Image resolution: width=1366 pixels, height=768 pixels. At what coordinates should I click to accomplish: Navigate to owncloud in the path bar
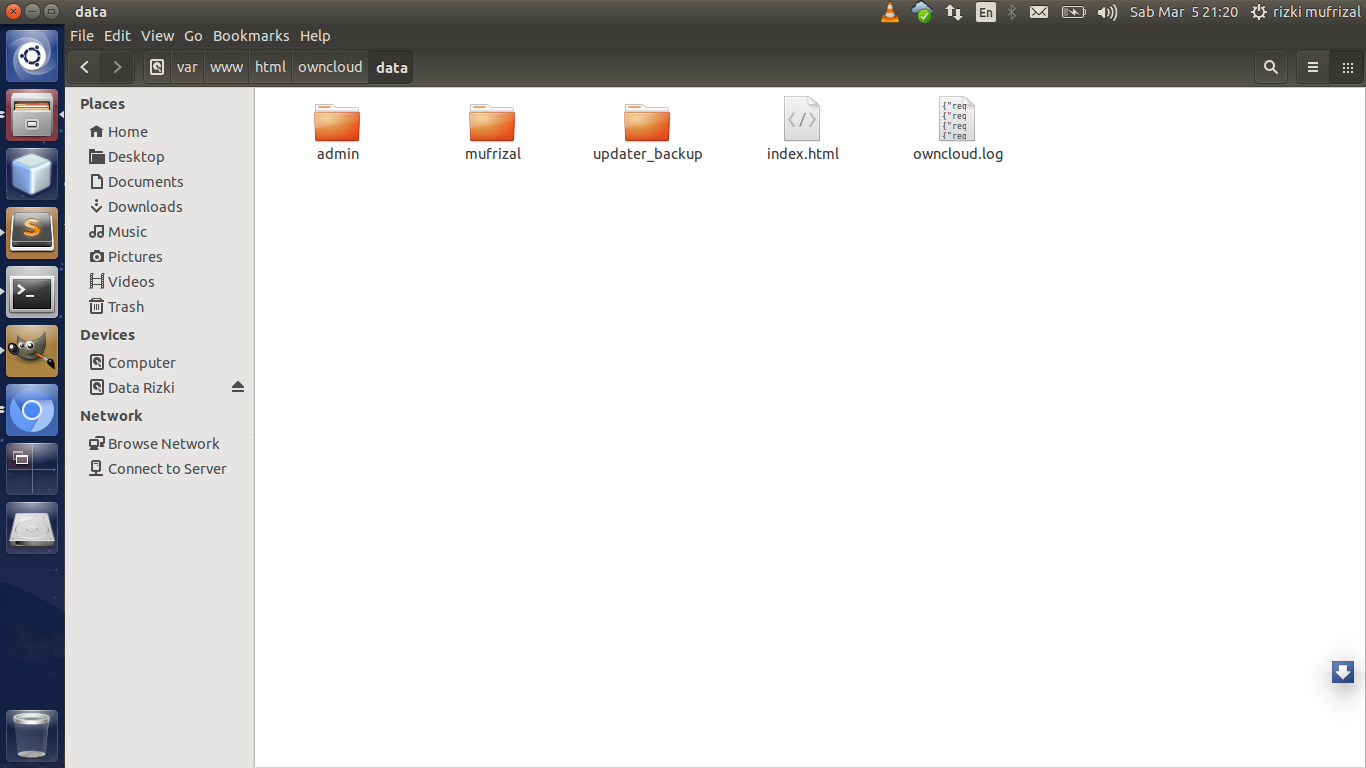(330, 67)
